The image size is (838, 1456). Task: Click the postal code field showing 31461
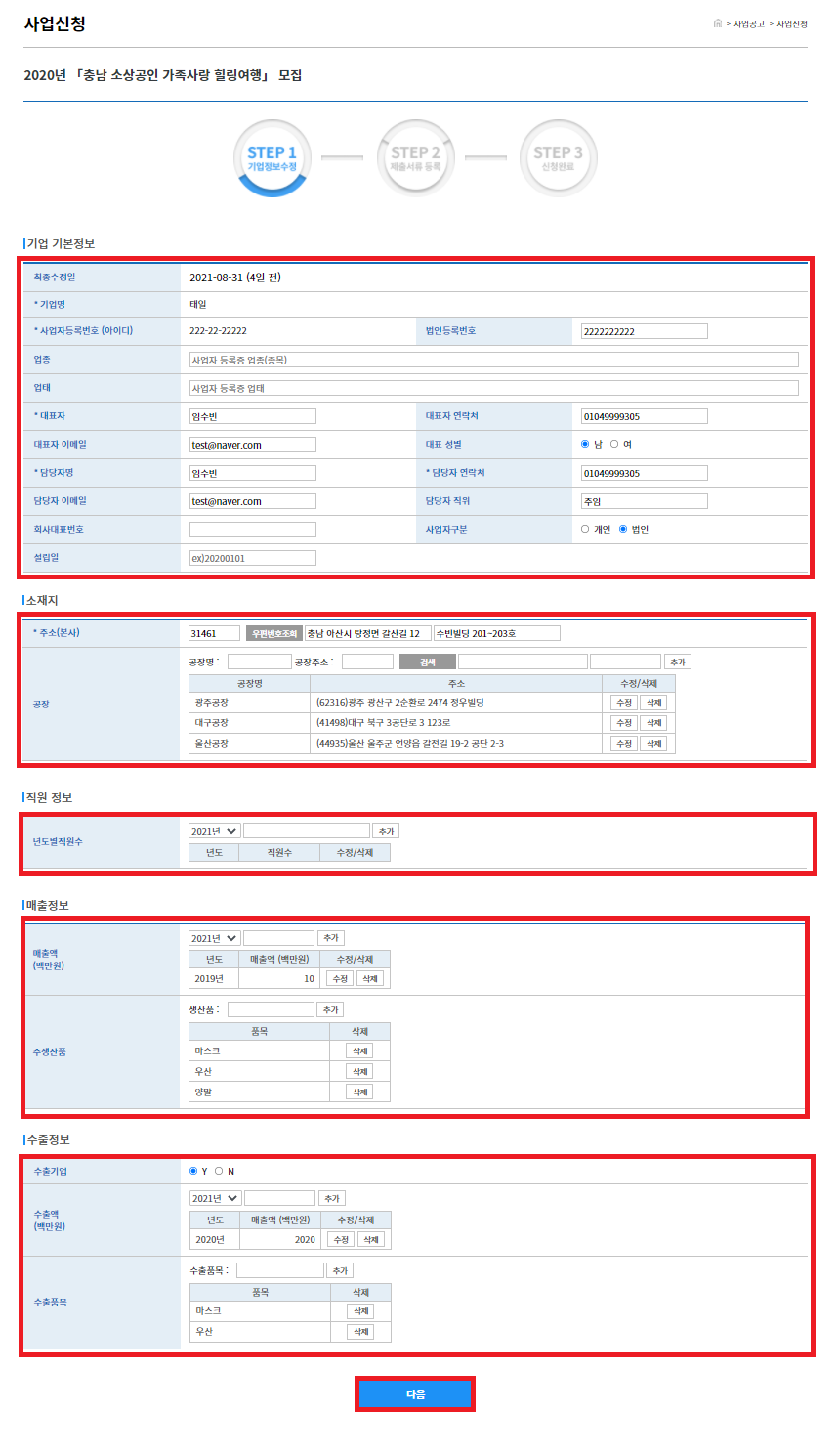coord(214,633)
